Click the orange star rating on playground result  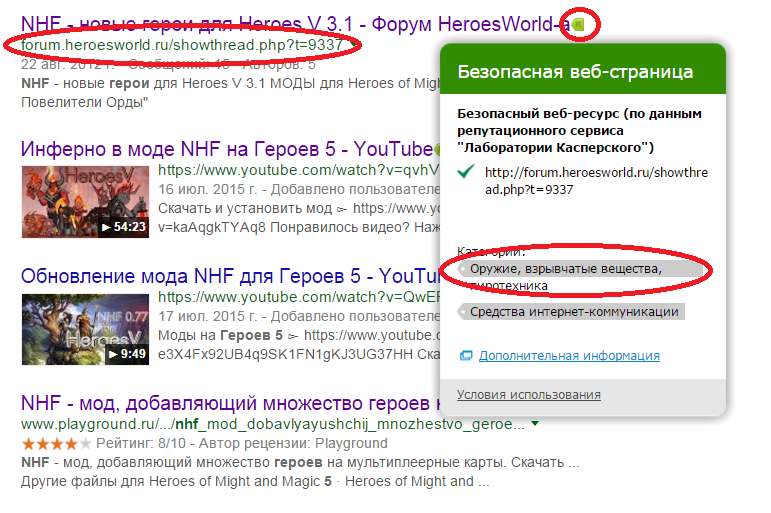pos(57,444)
